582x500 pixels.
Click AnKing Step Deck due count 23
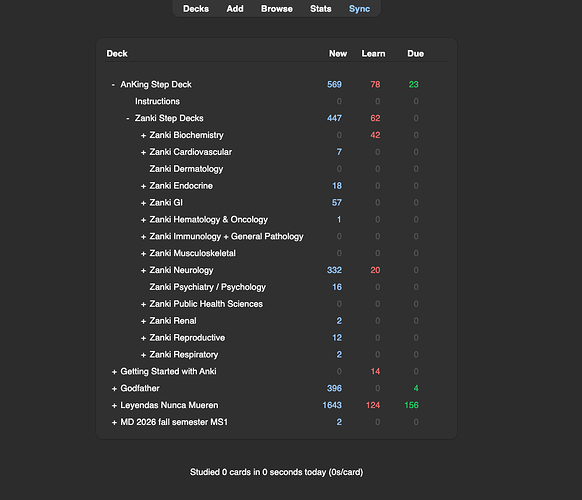pyautogui.click(x=413, y=85)
